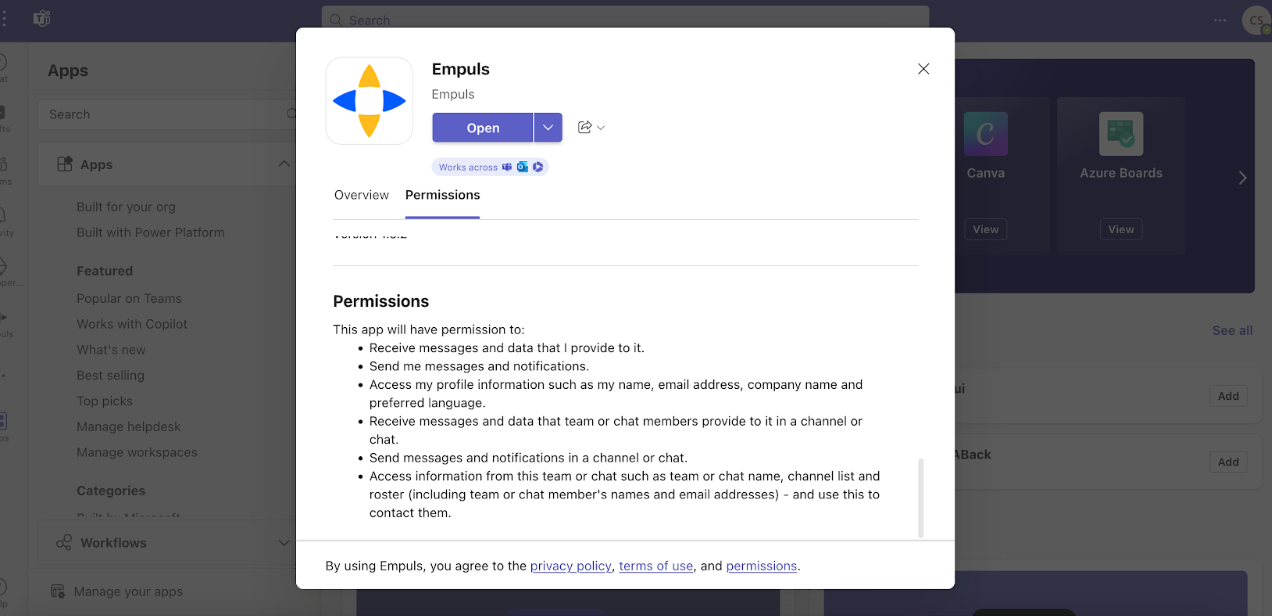Click the Canva app icon
This screenshot has height=616, width=1272.
coord(985,133)
